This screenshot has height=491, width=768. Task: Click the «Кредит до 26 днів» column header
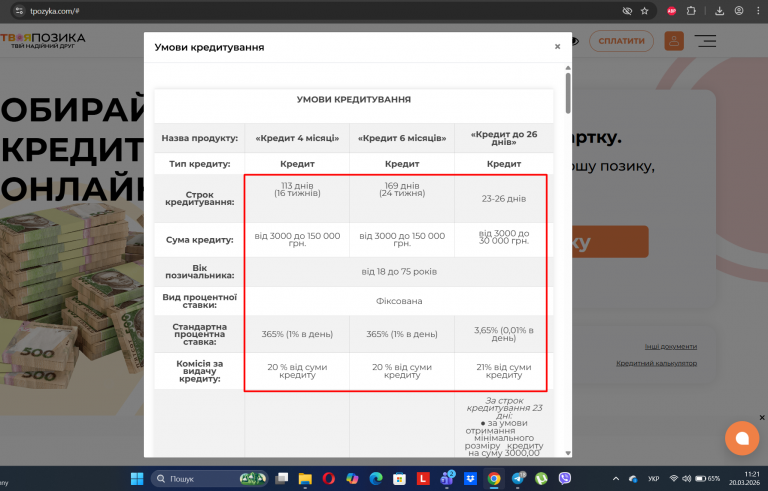point(504,138)
